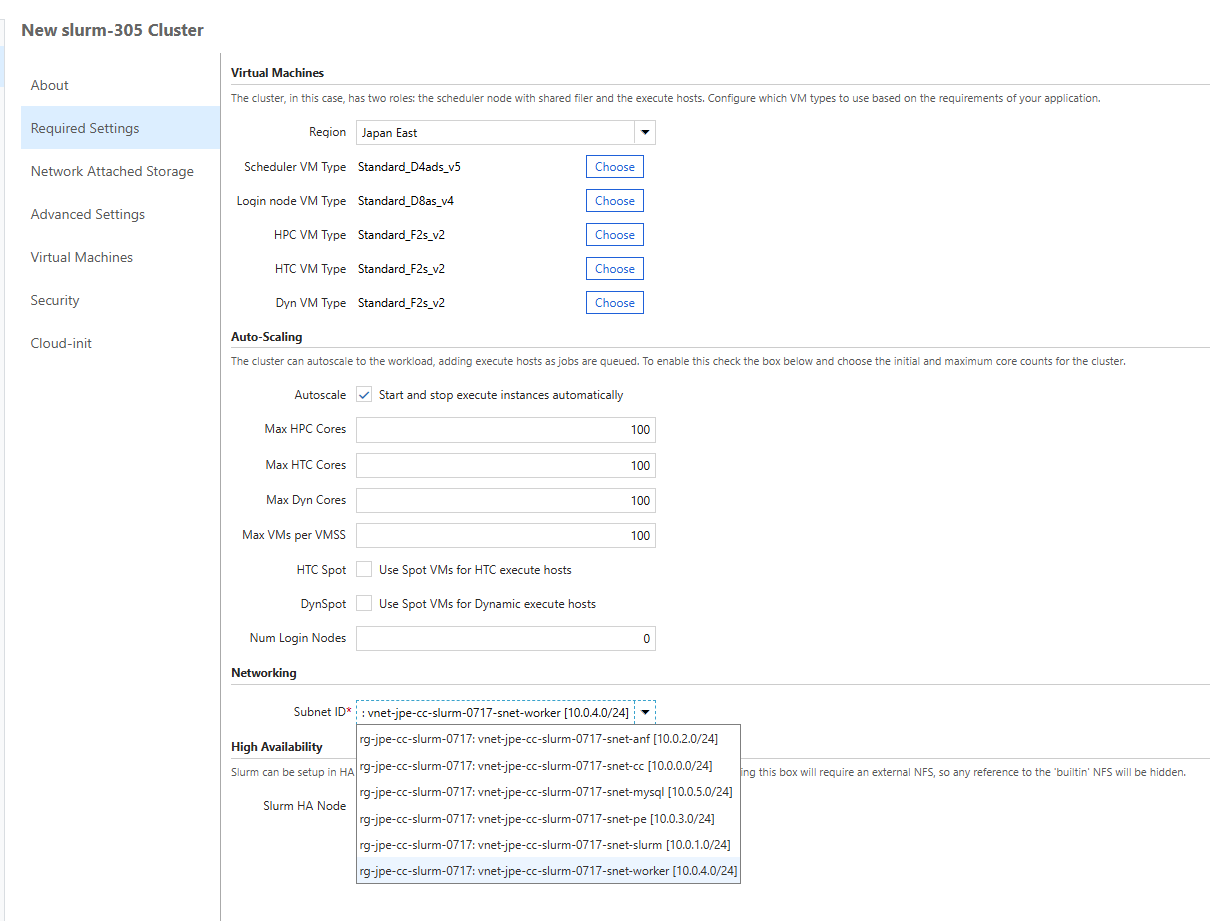Enable Spot VMs for HTC execute hosts
The image size is (1210, 921).
364,570
